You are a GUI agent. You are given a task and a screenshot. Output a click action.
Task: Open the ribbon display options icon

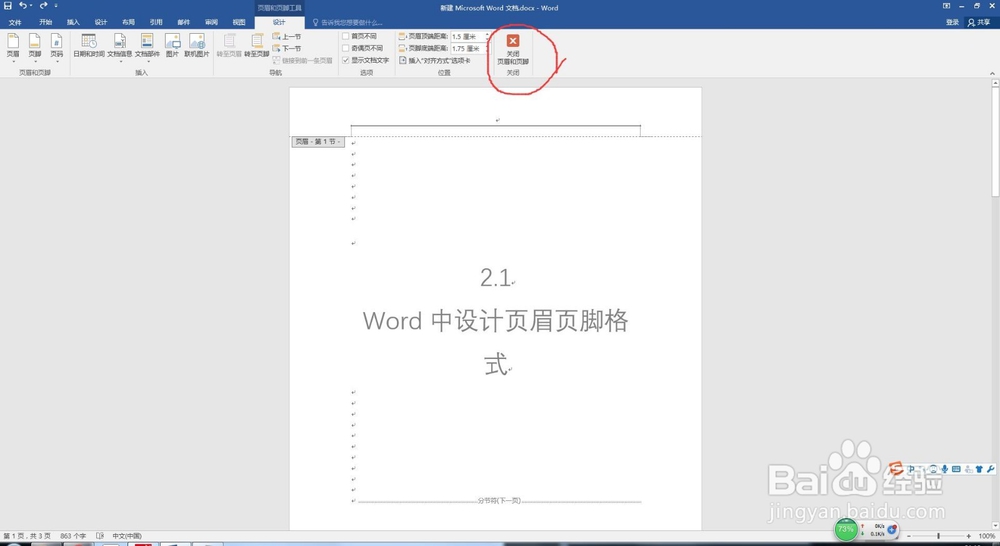pos(946,6)
